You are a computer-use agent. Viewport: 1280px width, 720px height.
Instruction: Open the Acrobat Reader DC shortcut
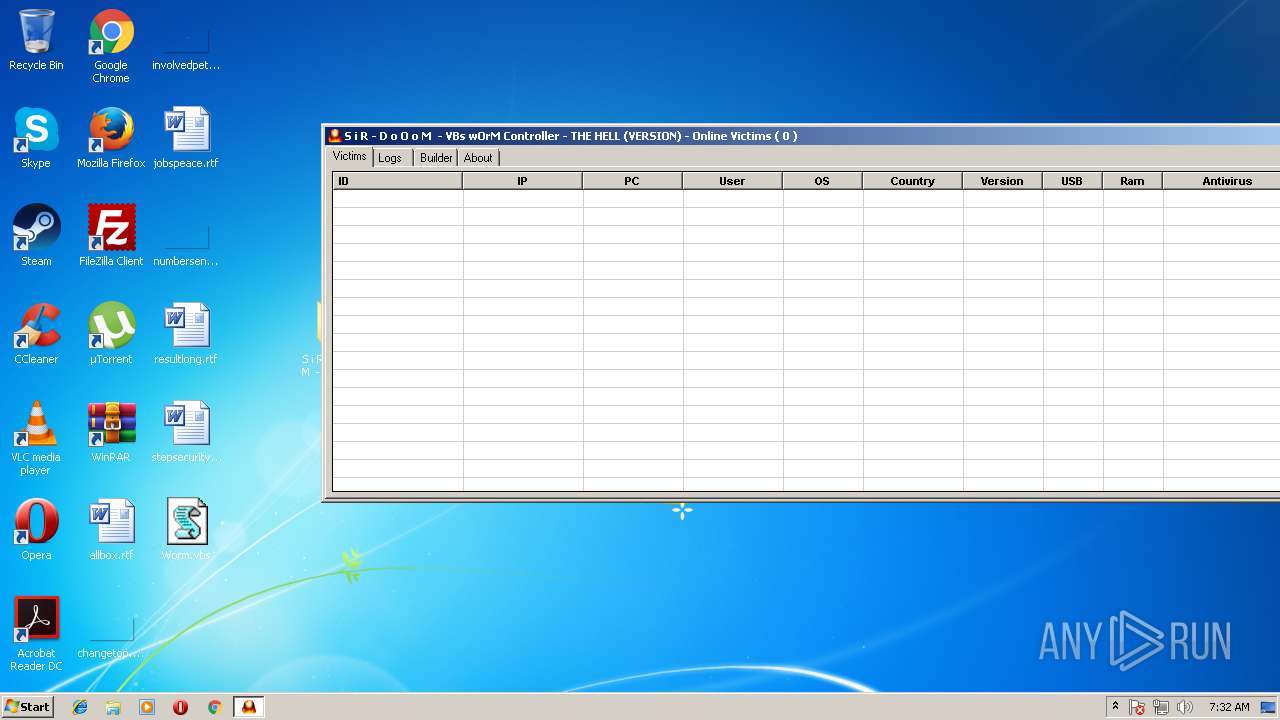(36, 634)
